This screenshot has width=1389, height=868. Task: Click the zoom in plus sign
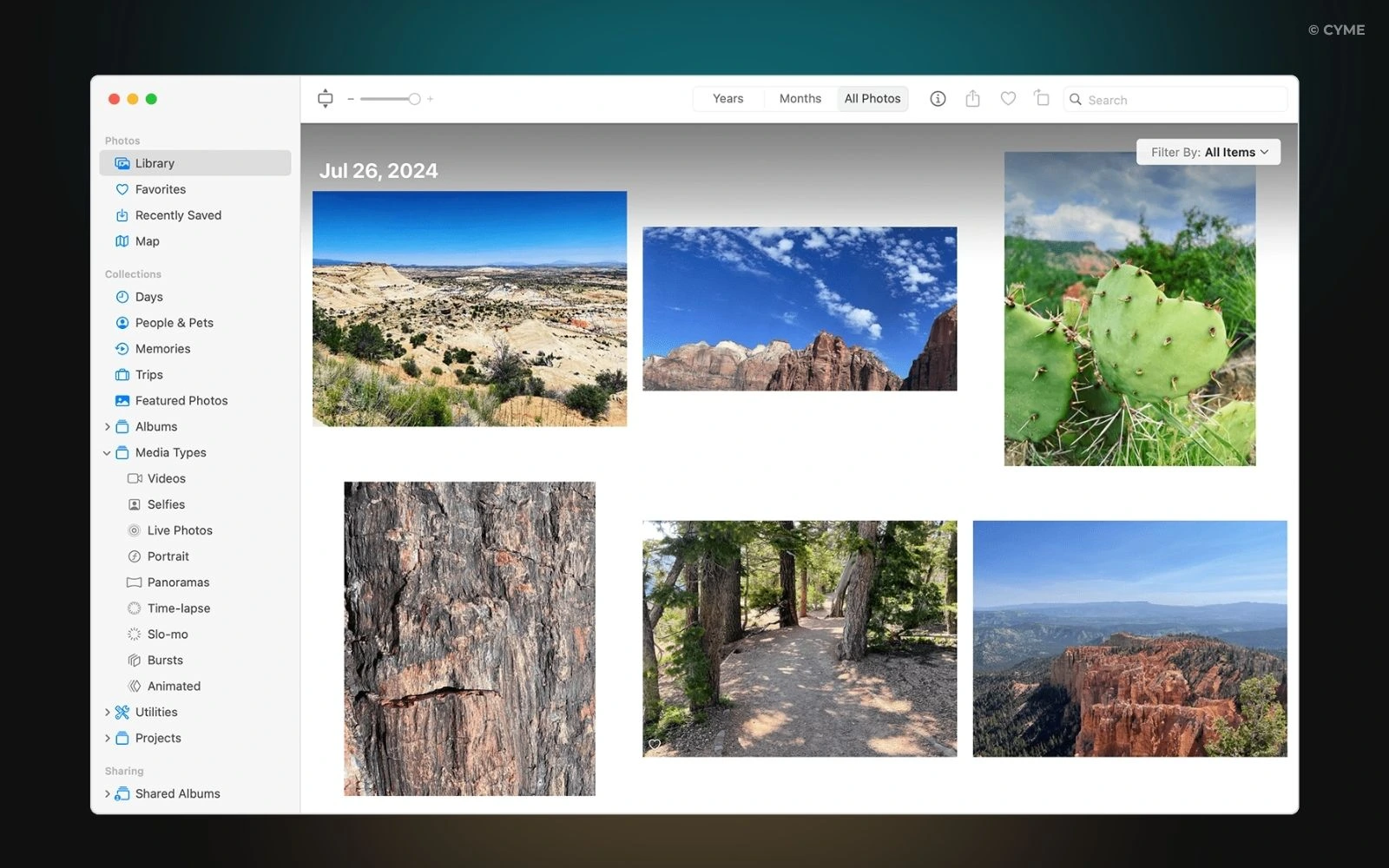pos(430,99)
